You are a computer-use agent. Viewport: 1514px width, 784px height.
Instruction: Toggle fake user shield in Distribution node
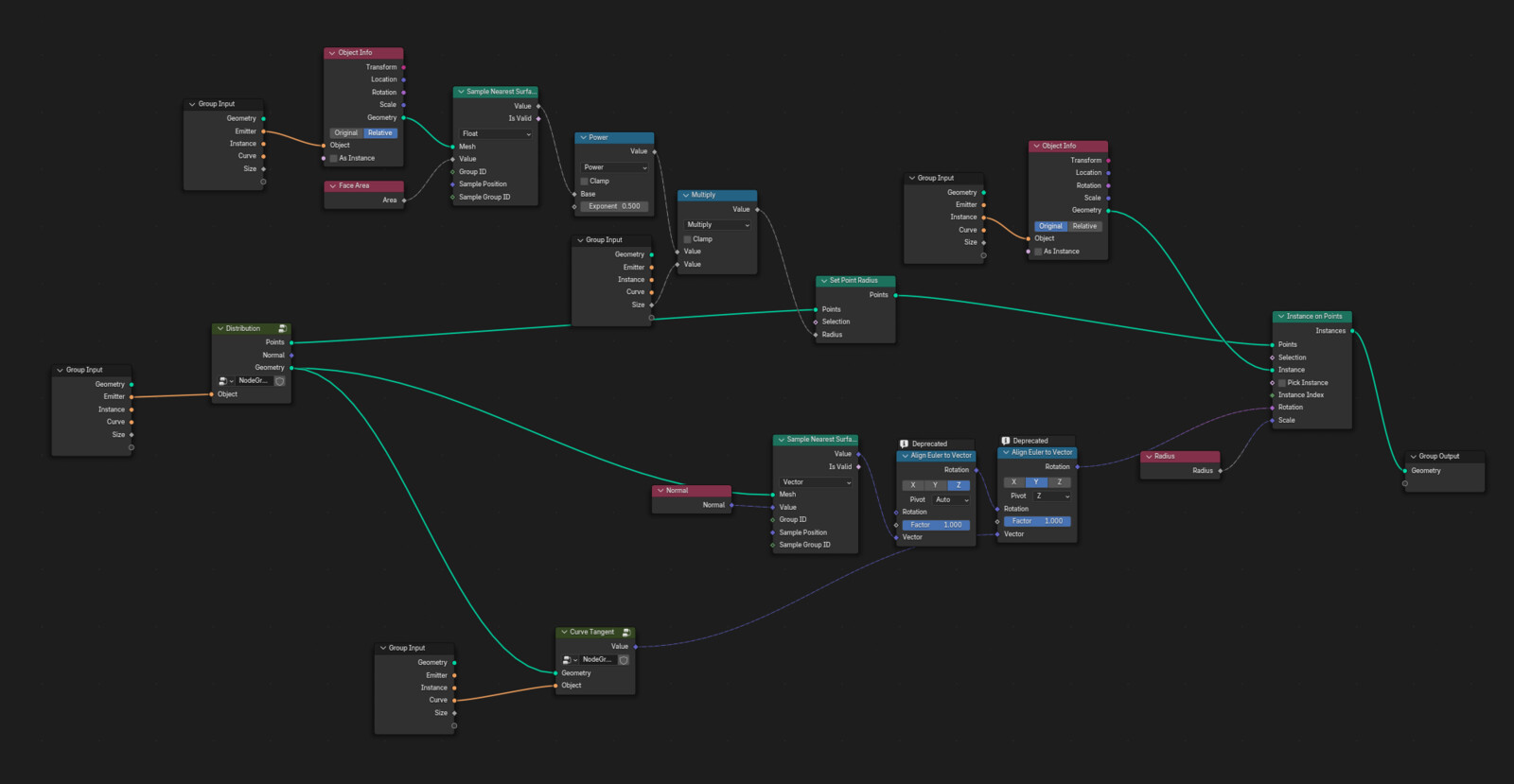coord(280,381)
